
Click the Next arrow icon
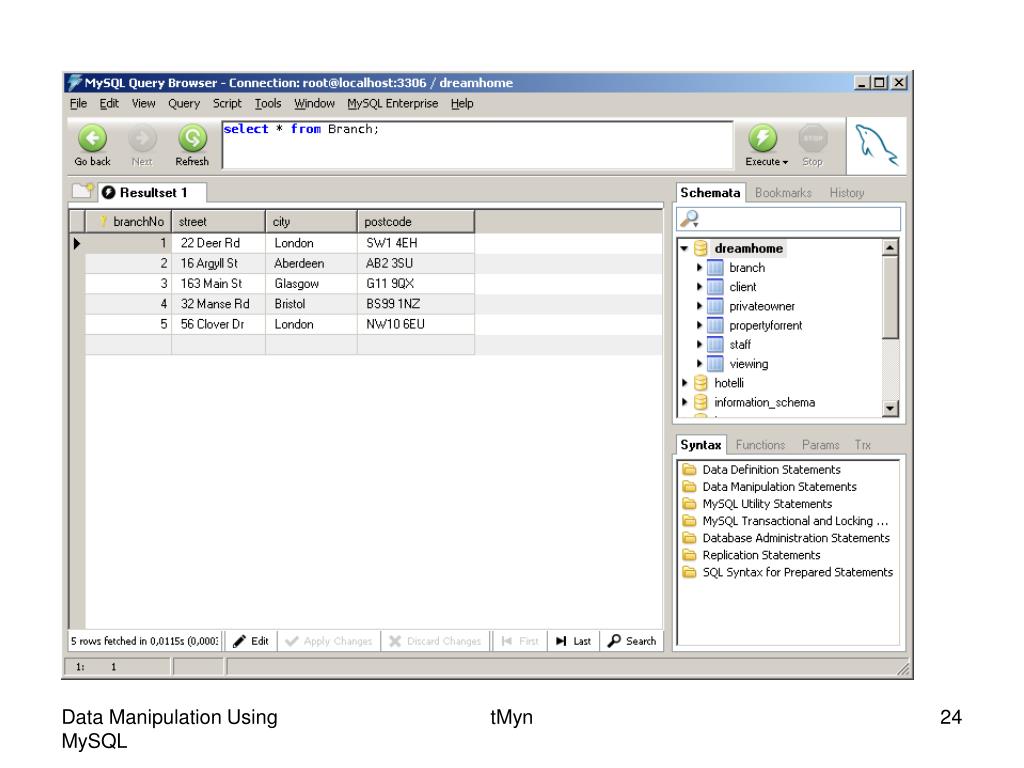(142, 138)
